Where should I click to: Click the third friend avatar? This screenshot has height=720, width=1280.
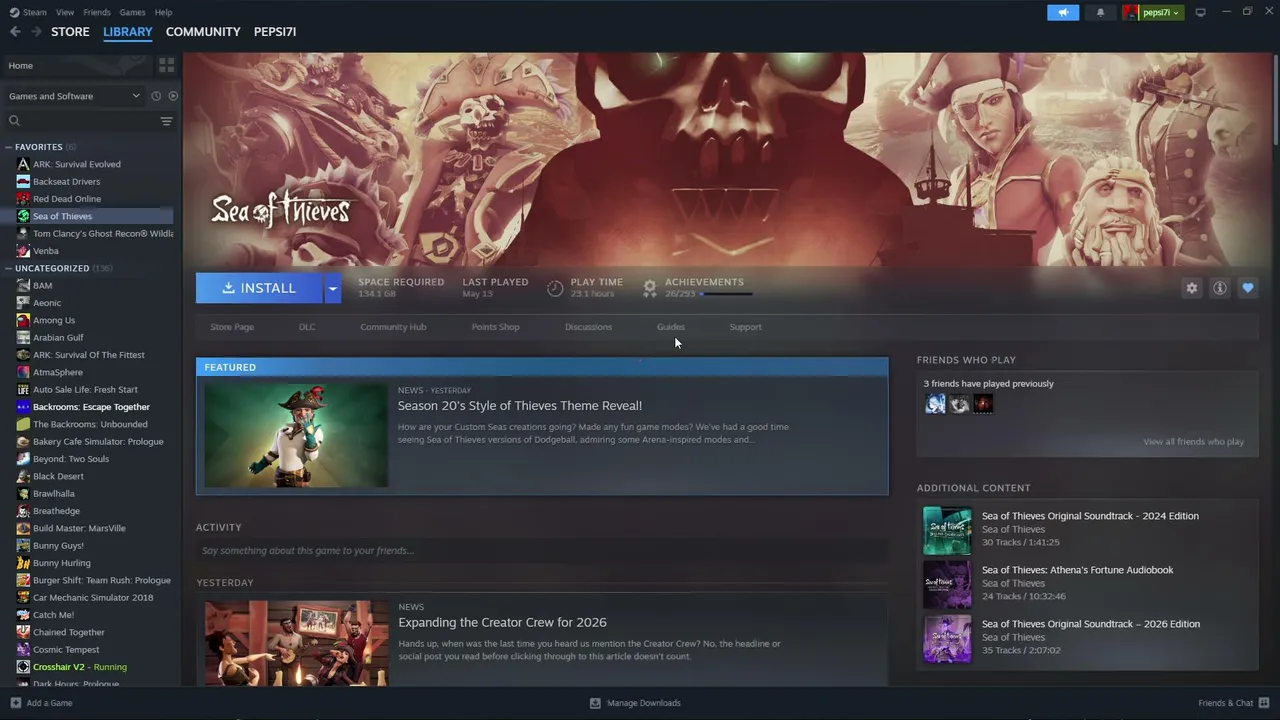[x=983, y=404]
